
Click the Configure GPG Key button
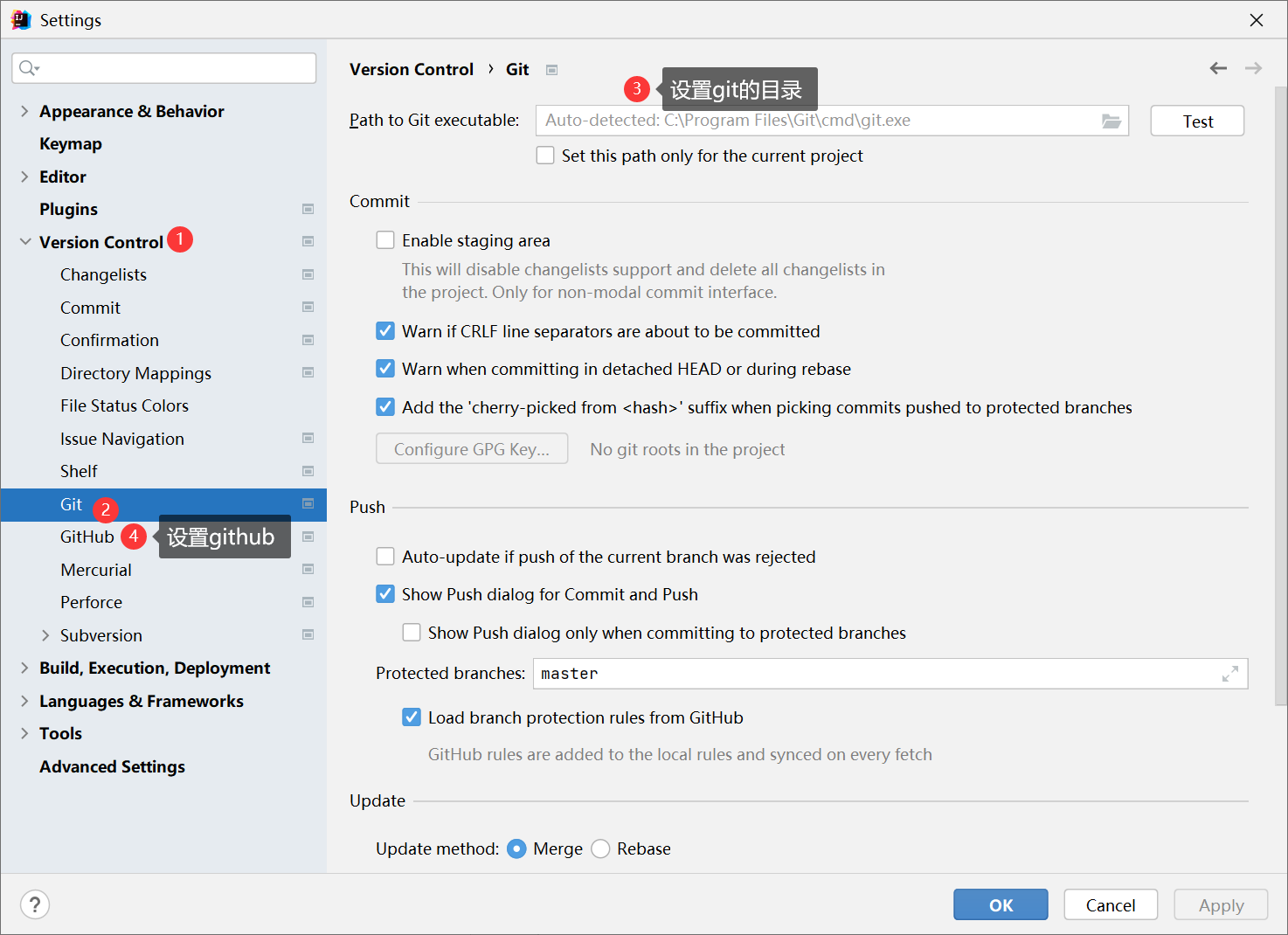tap(472, 449)
